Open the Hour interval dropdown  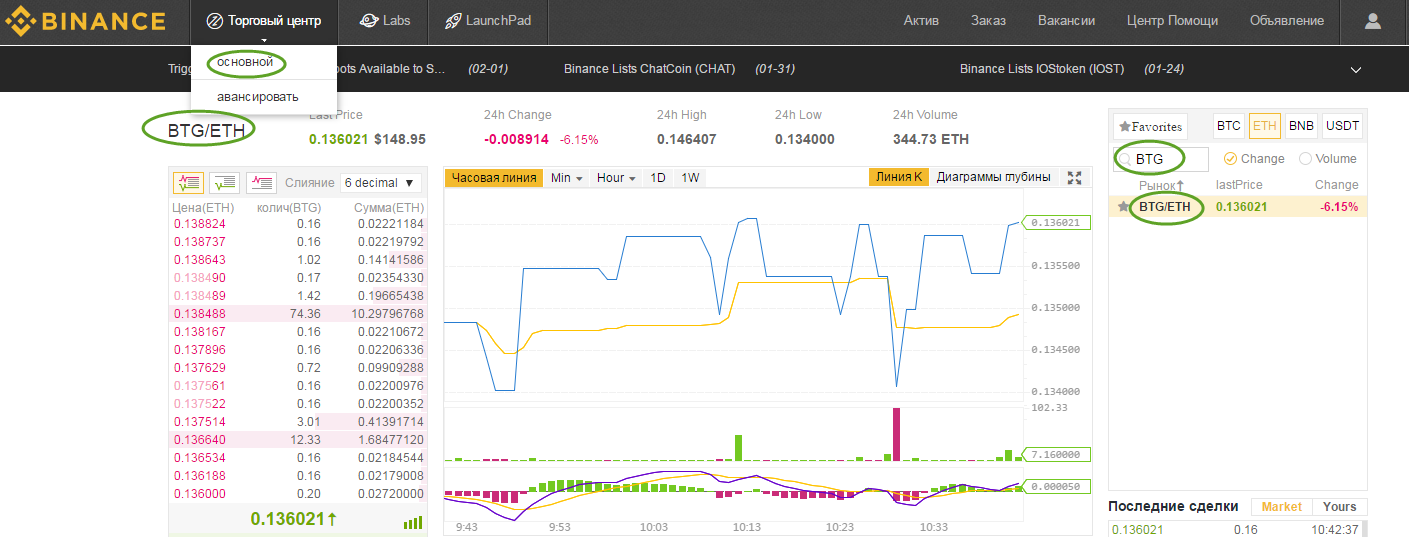pyautogui.click(x=616, y=178)
